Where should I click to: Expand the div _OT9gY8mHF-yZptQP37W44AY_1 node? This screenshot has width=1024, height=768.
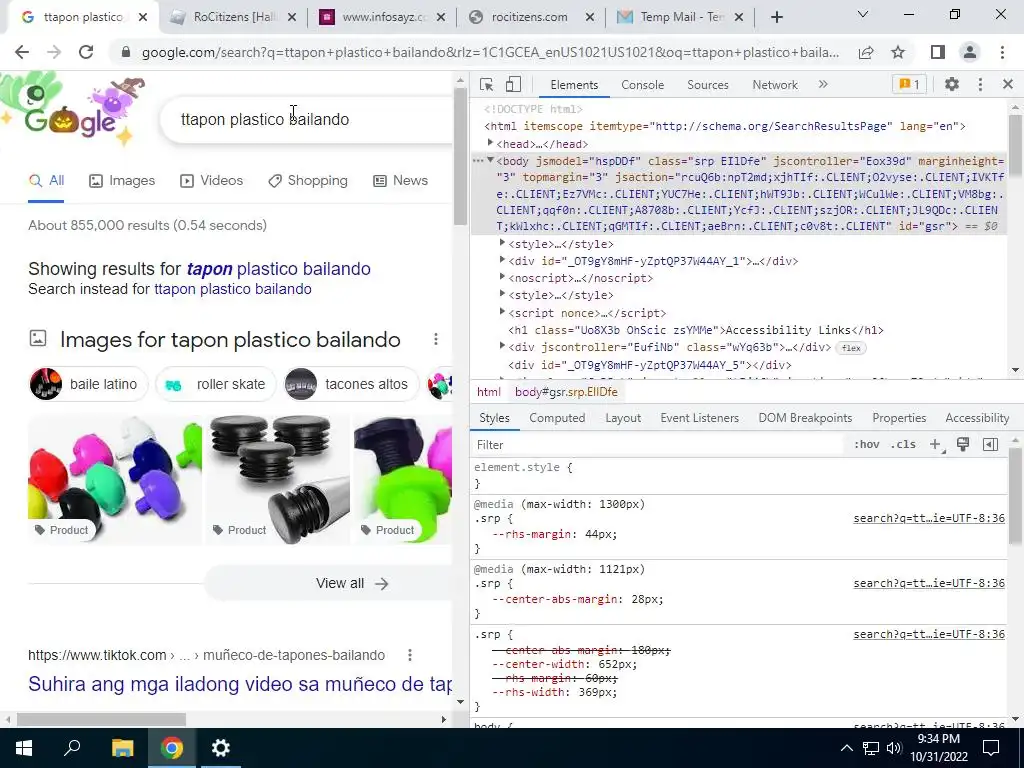coord(502,260)
